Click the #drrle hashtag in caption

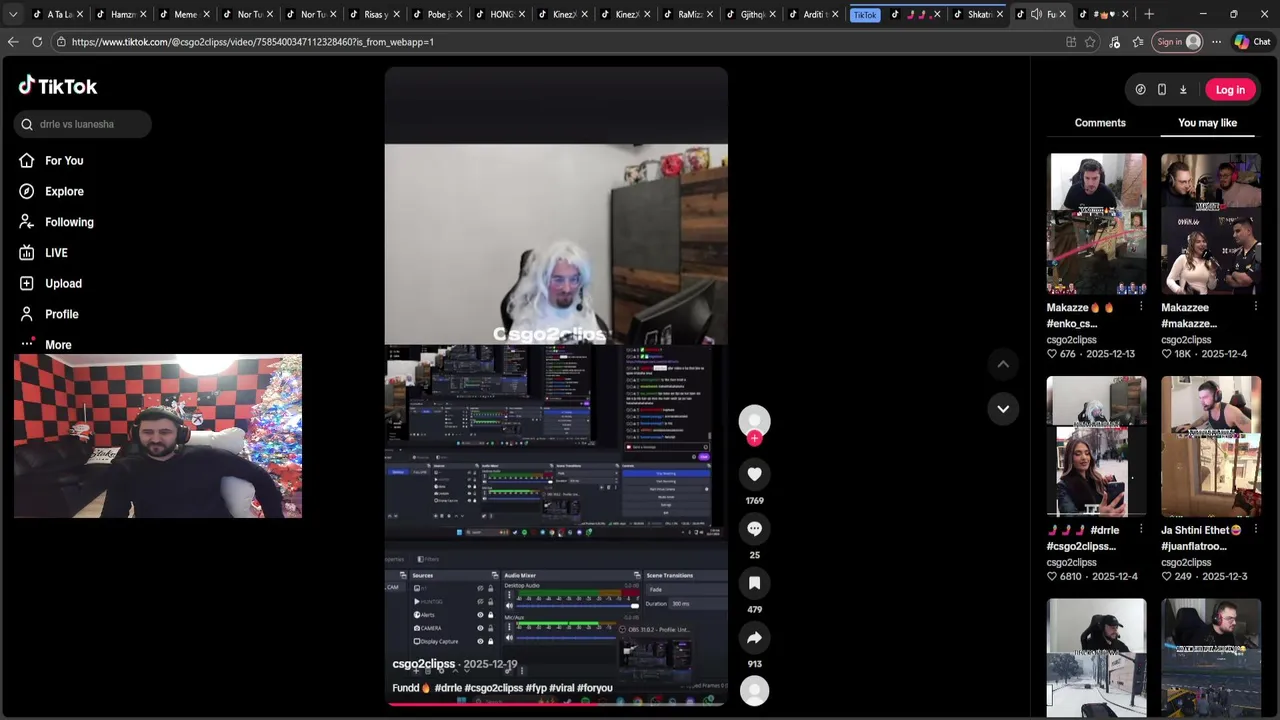tap(448, 688)
